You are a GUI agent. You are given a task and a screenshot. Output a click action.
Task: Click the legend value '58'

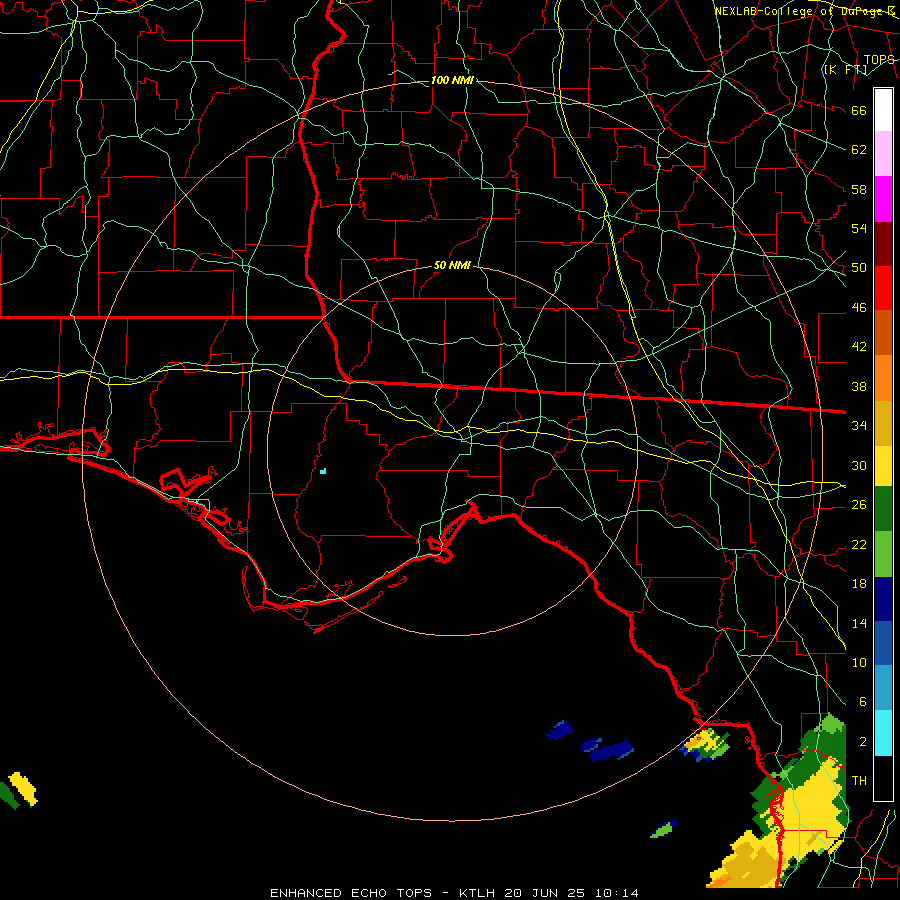859,189
